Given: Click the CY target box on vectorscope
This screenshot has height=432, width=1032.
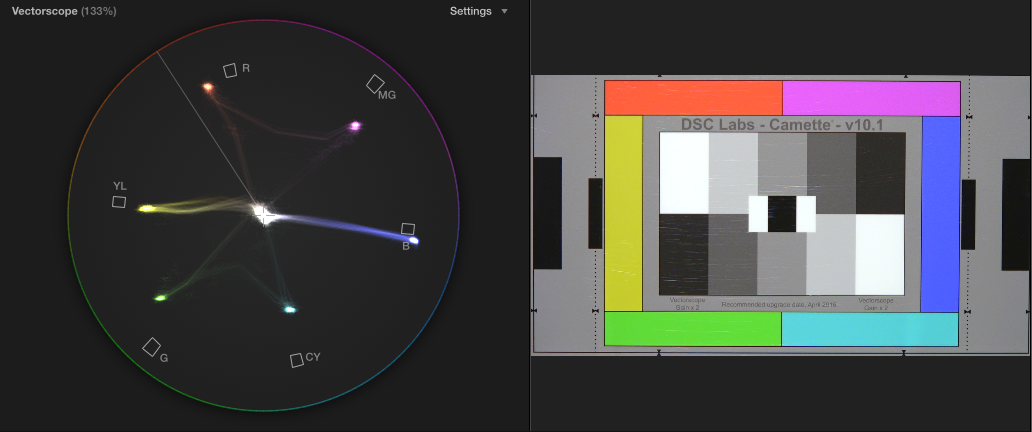Looking at the screenshot, I should tap(296, 360).
